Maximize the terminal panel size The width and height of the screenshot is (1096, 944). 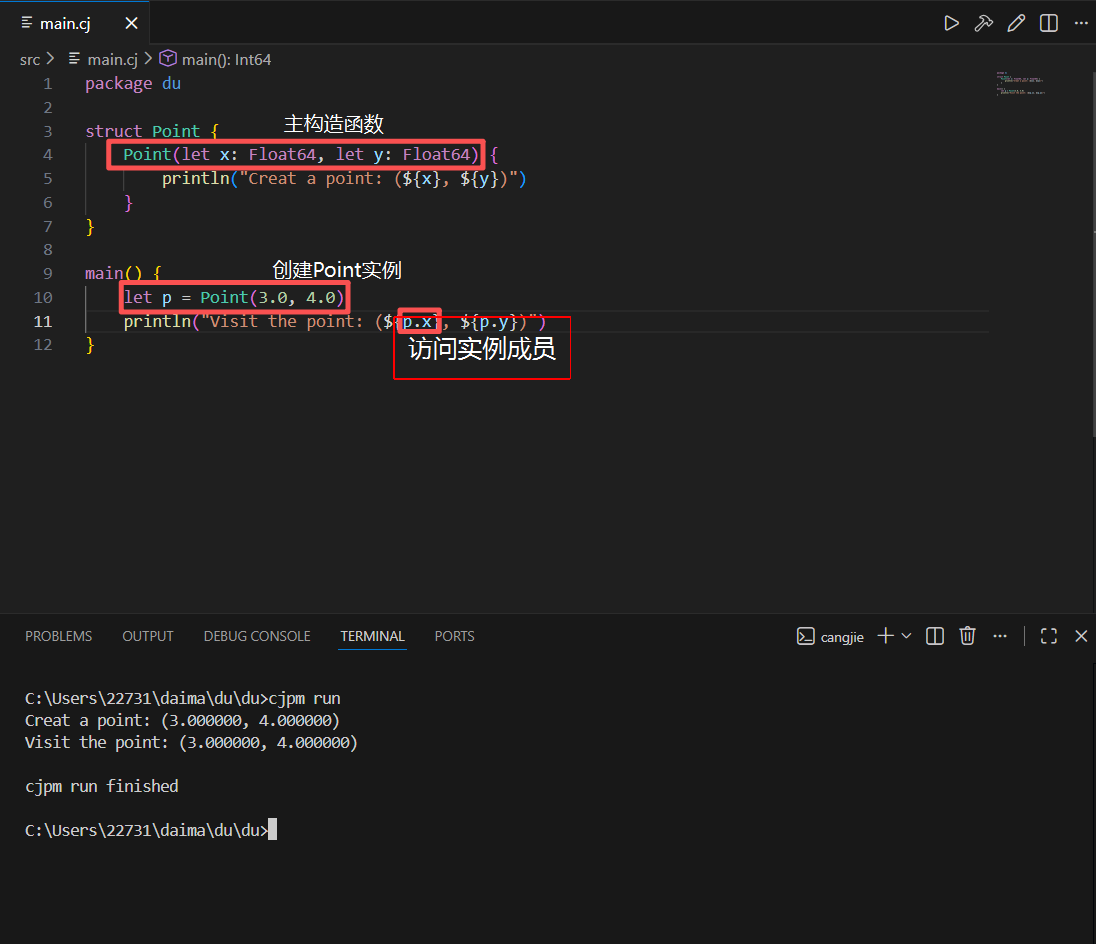(1048, 636)
